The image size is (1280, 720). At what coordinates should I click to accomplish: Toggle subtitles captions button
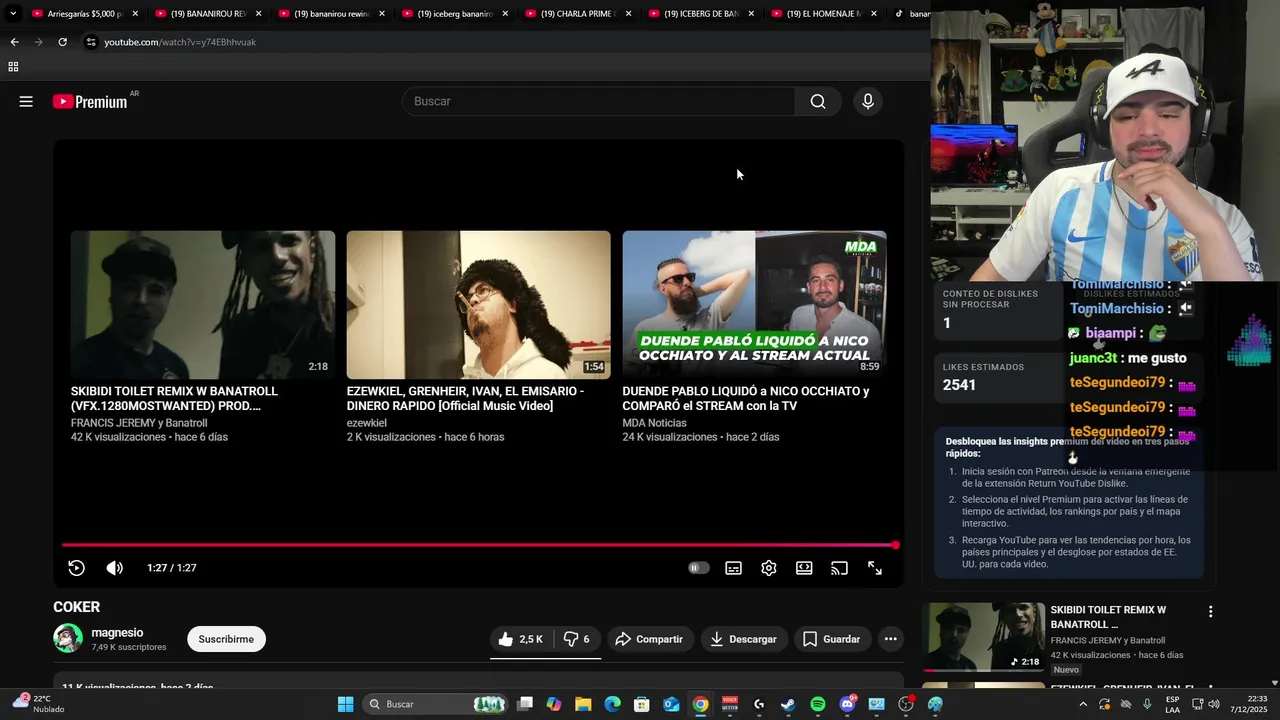coord(733,568)
